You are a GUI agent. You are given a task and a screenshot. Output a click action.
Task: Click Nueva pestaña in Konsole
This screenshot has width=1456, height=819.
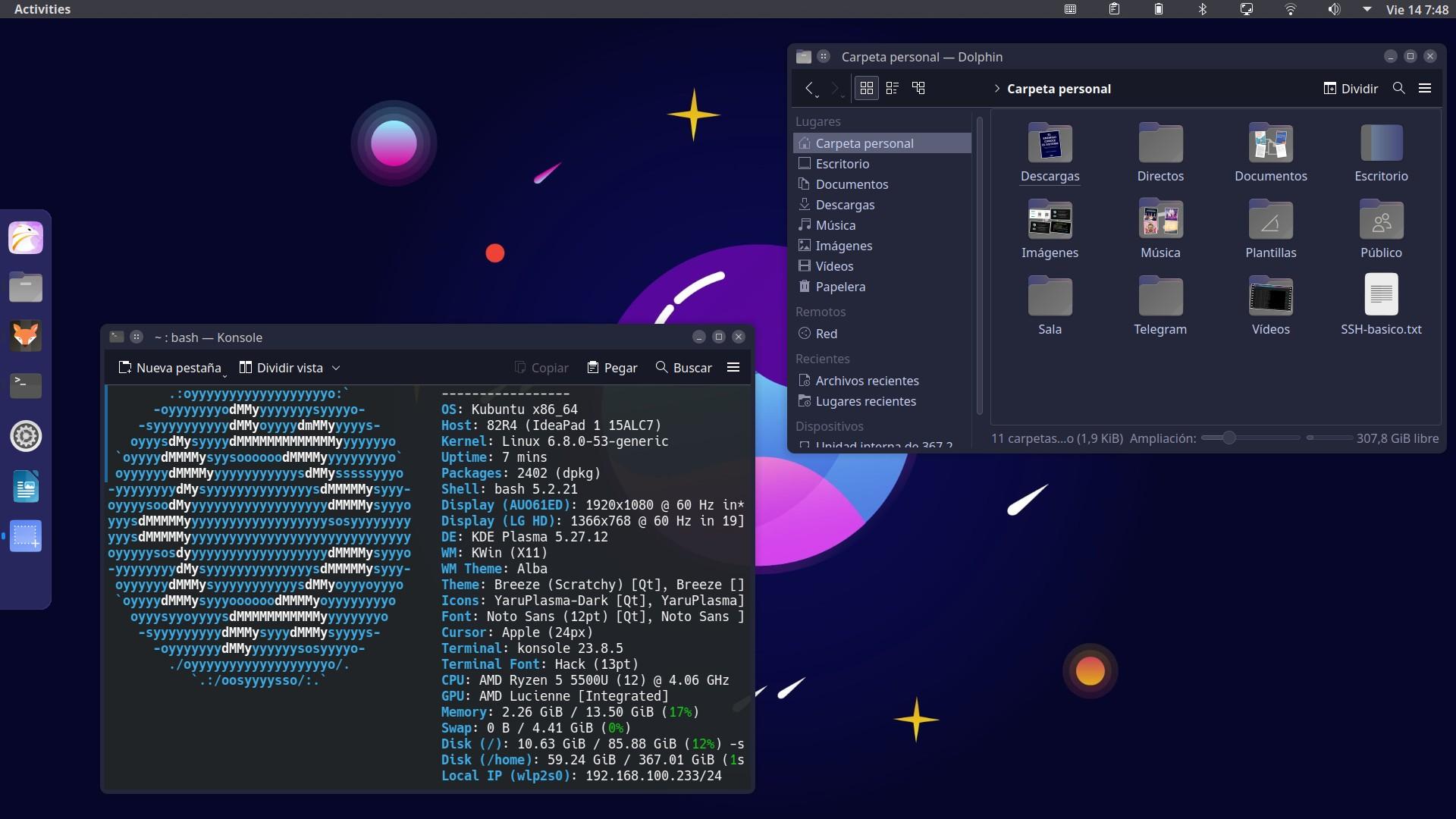point(170,368)
